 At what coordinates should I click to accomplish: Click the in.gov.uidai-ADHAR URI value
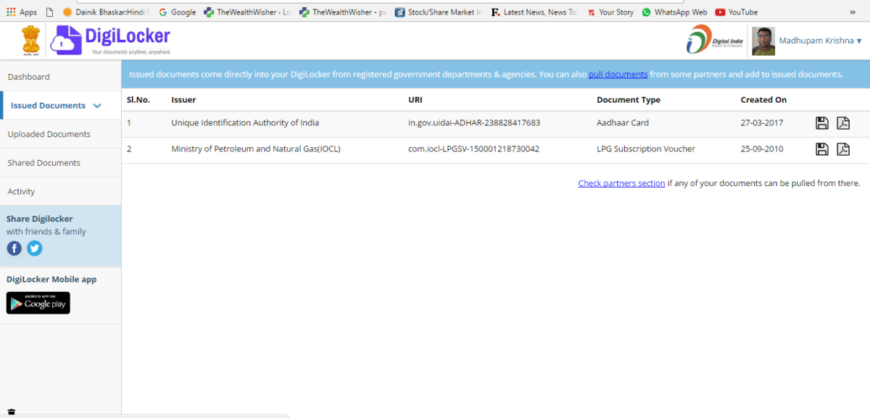tap(474, 123)
